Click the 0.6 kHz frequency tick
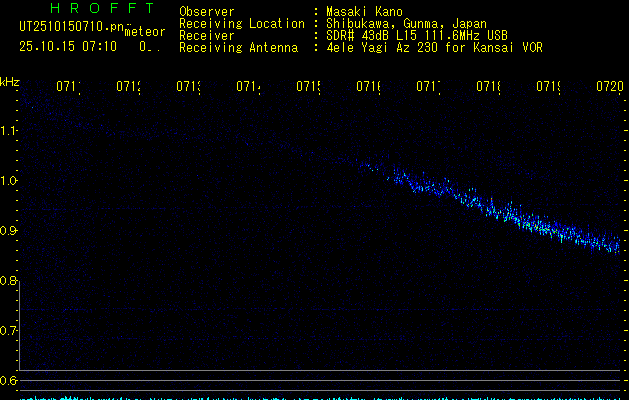The image size is (629, 400). (x=9, y=381)
